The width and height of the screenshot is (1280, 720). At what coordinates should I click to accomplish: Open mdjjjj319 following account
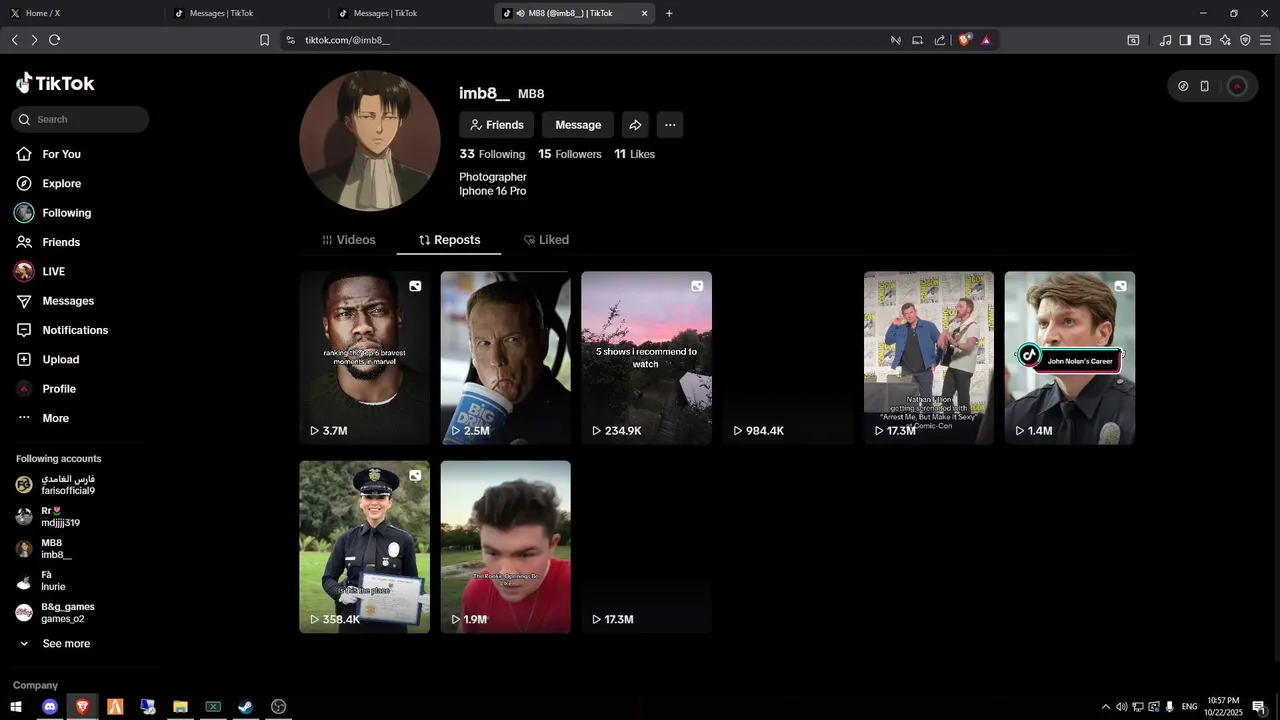tap(48, 517)
